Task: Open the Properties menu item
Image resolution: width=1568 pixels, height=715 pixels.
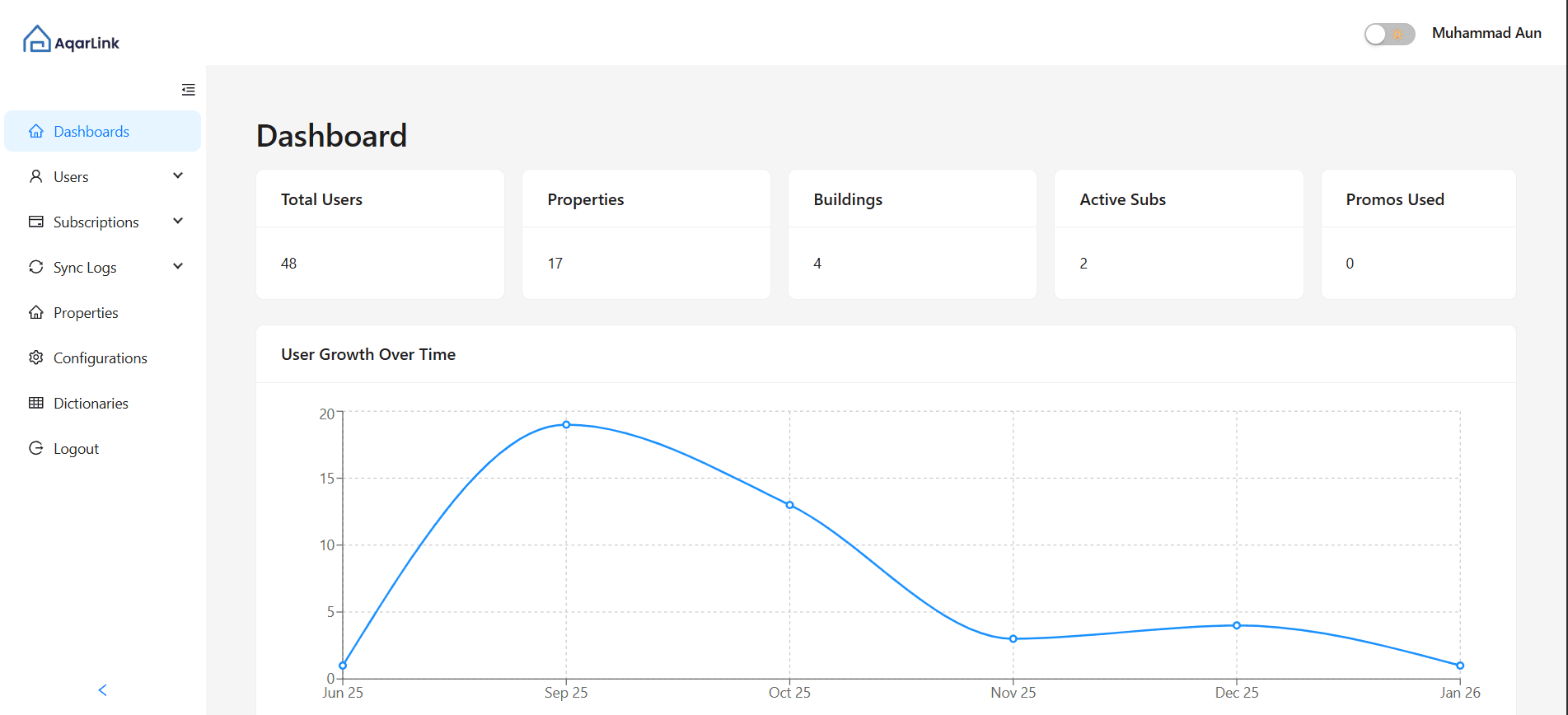Action: pyautogui.click(x=86, y=313)
